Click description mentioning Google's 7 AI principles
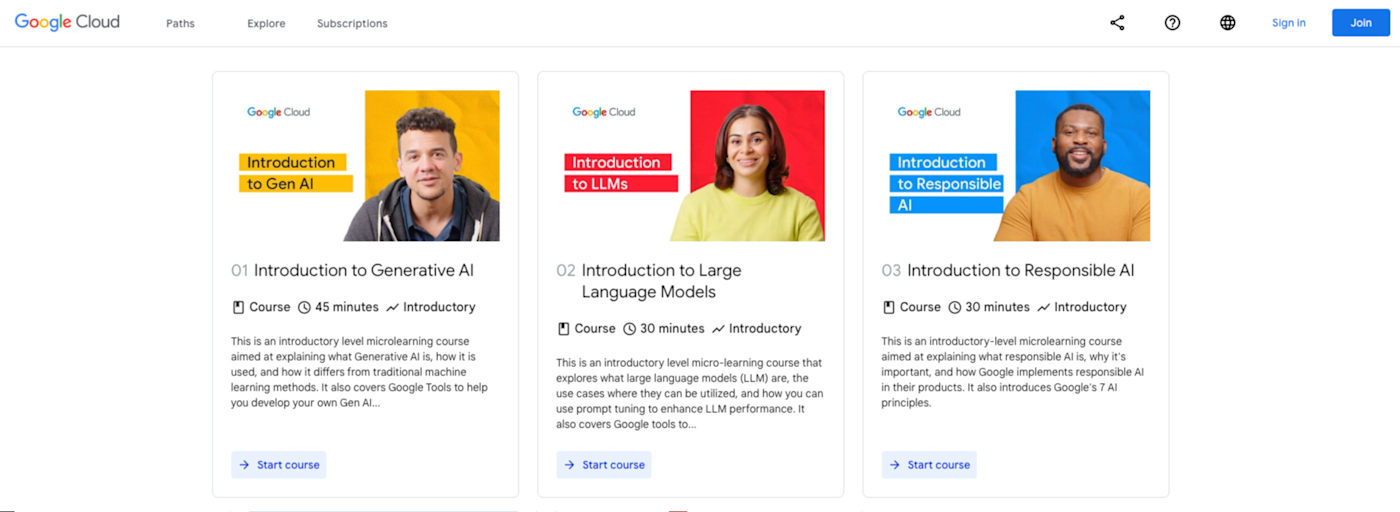This screenshot has width=1400, height=512. pyautogui.click(x=1012, y=372)
